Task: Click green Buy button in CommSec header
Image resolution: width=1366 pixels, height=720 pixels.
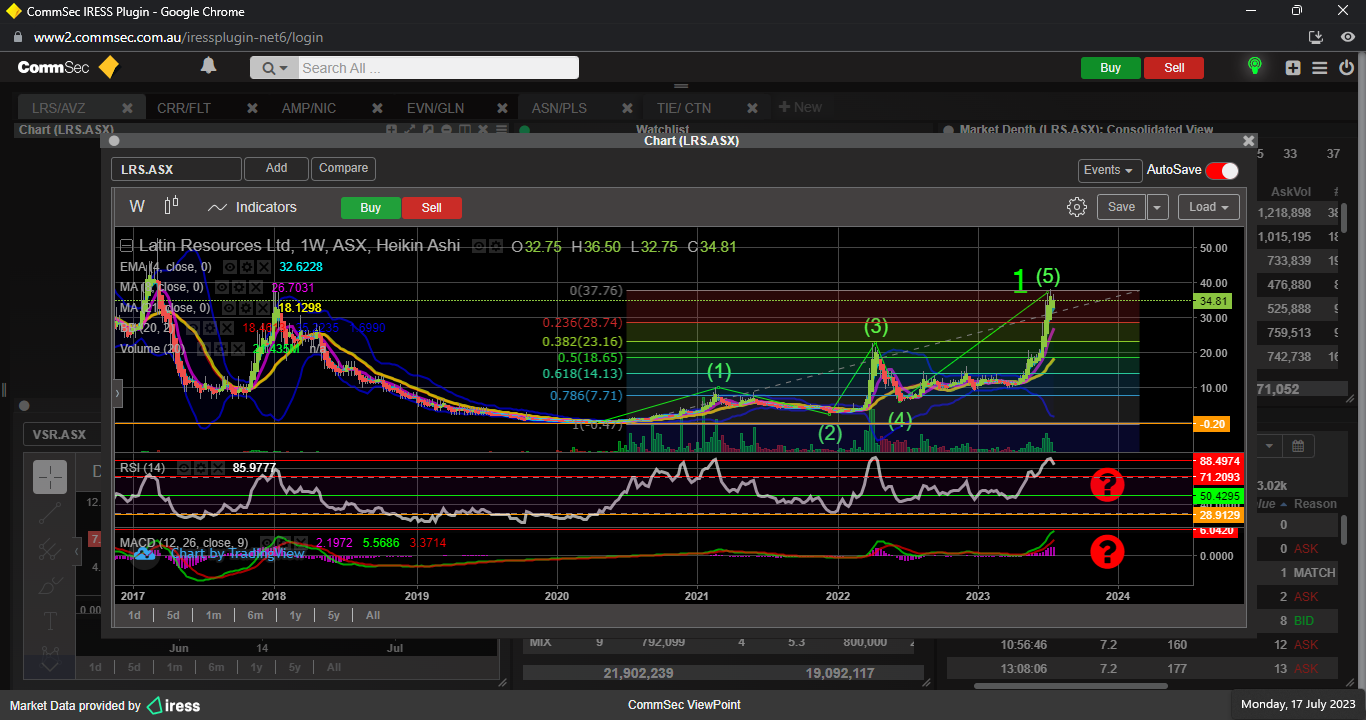Action: point(1110,68)
